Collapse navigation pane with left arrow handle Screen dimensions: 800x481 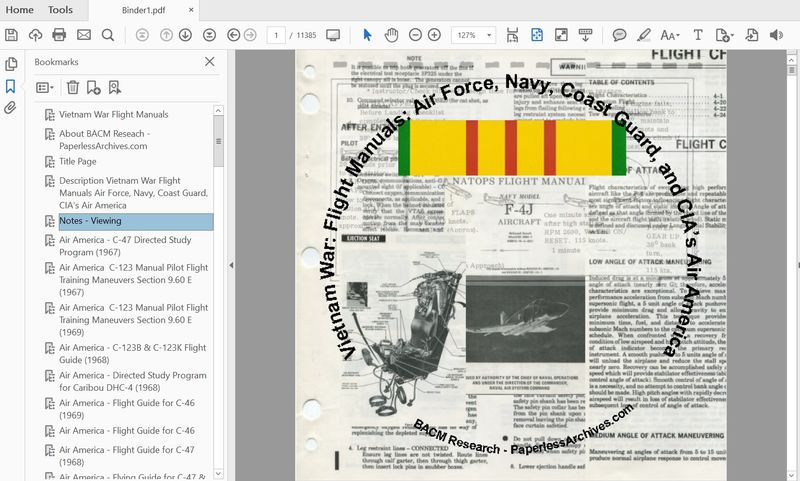pyautogui.click(x=231, y=265)
